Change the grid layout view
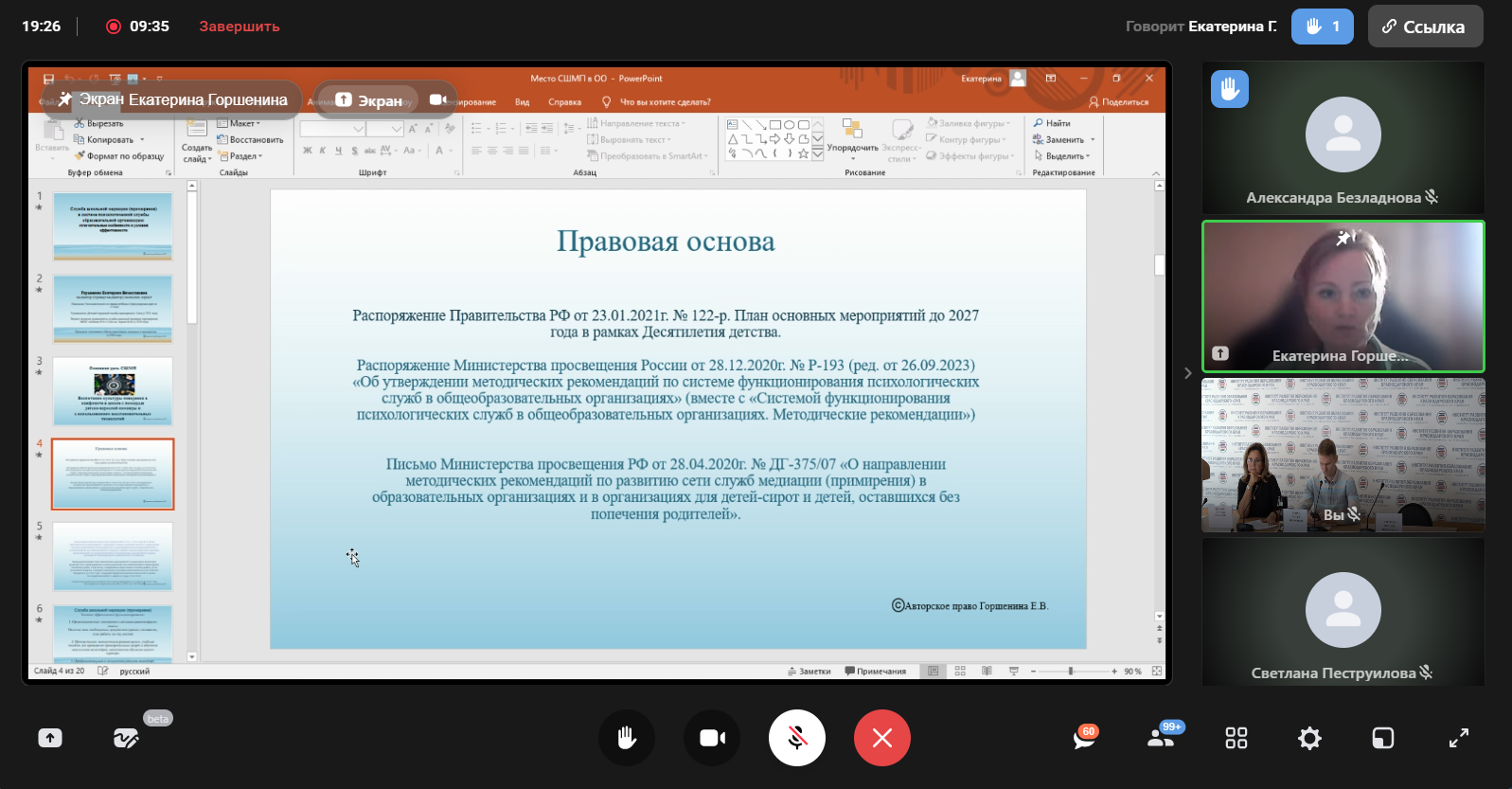This screenshot has height=789, width=1512. pyautogui.click(x=1236, y=738)
